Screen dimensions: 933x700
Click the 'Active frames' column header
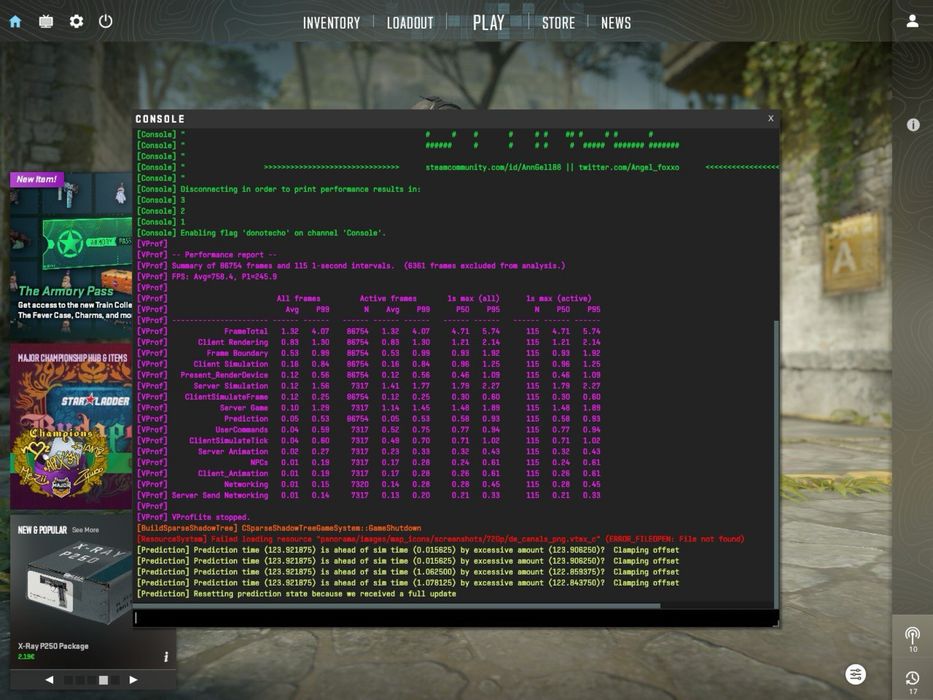pos(388,298)
